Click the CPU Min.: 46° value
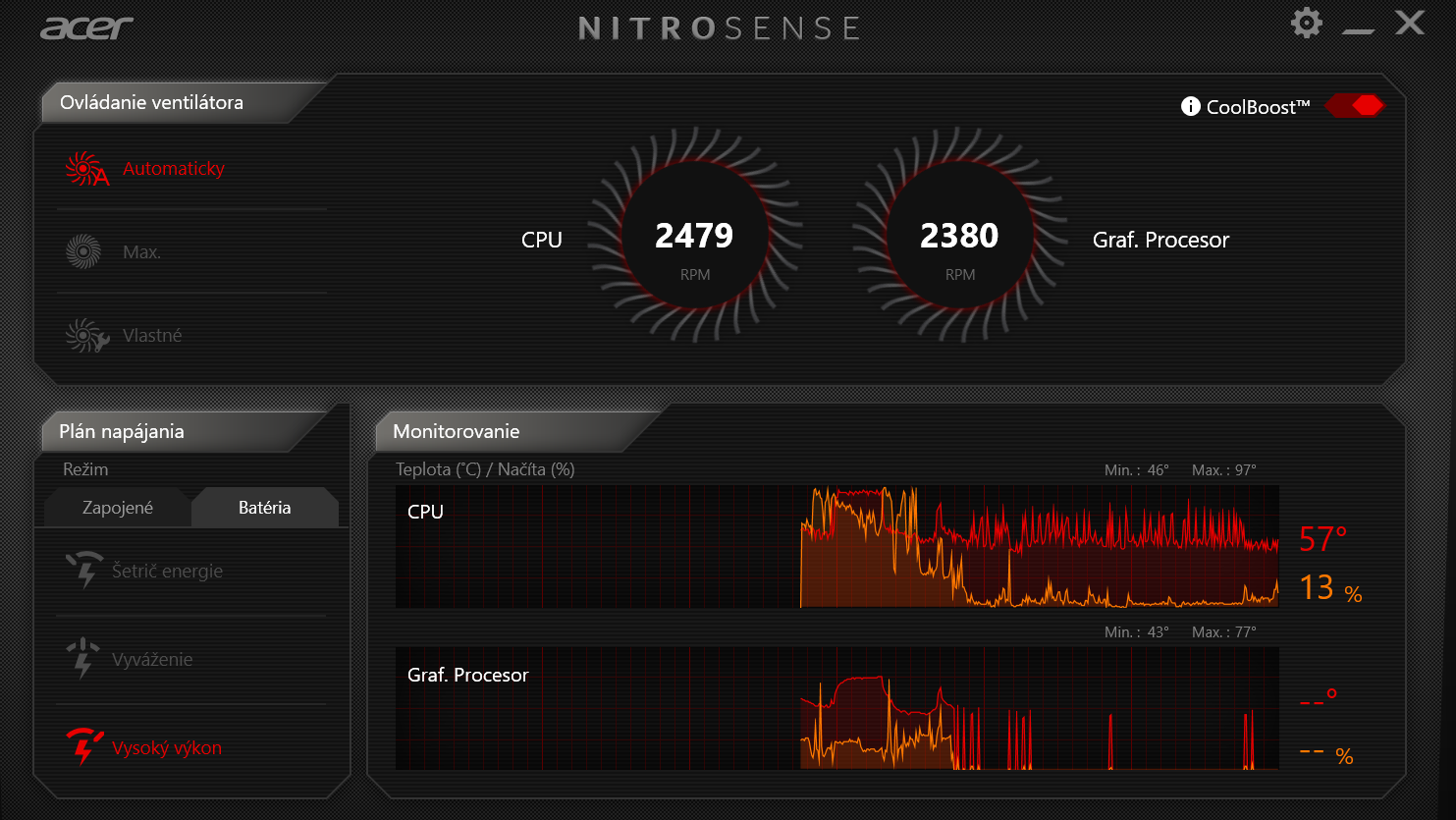The height and width of the screenshot is (820, 1456). click(x=1136, y=470)
